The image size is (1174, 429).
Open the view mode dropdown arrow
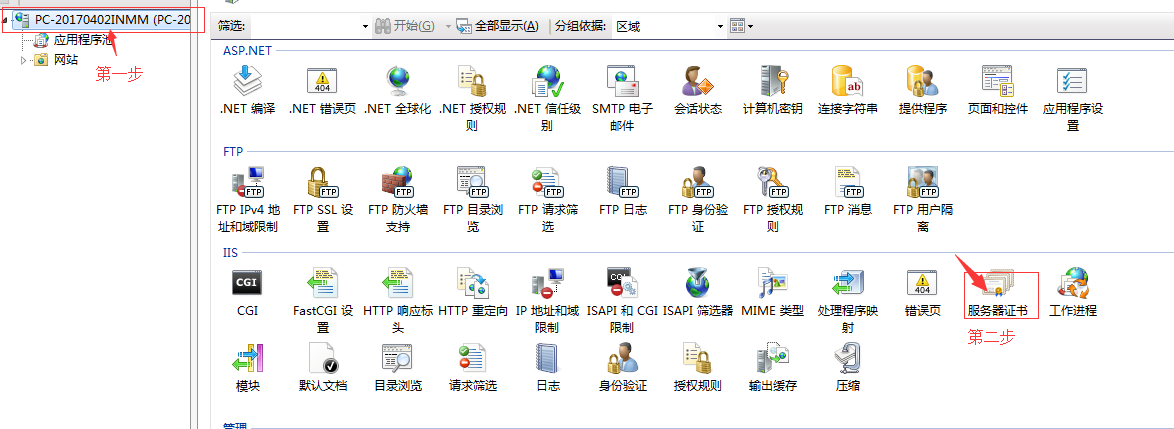click(751, 26)
